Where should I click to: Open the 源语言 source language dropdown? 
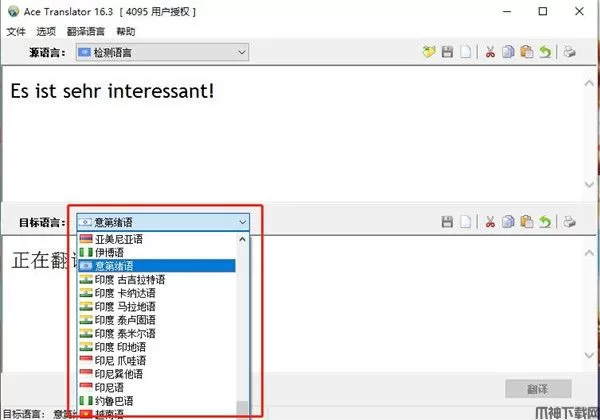[163, 52]
